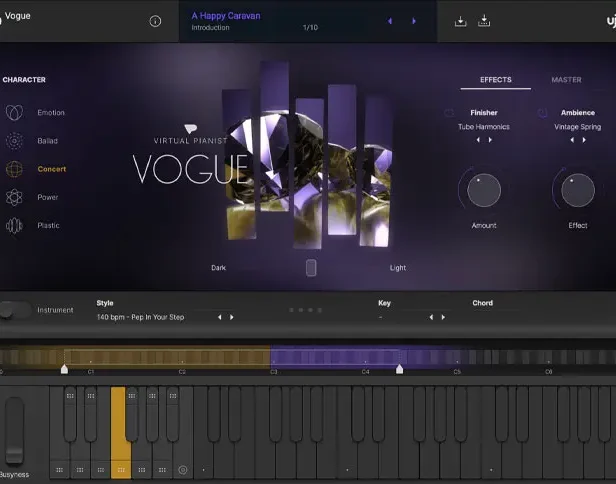Click the Ambience Effect knob

[578, 190]
